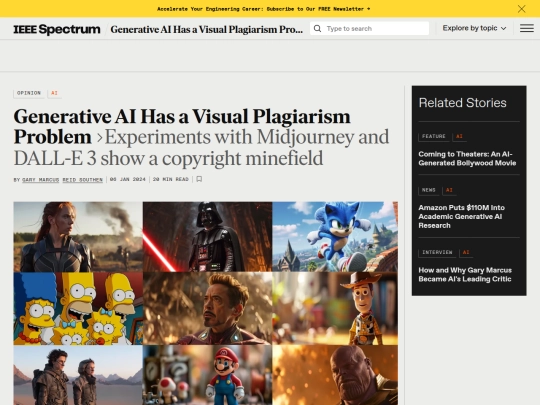The width and height of the screenshot is (540, 405).
Task: Click the two desert figures image
Action: pyautogui.click(x=78, y=375)
